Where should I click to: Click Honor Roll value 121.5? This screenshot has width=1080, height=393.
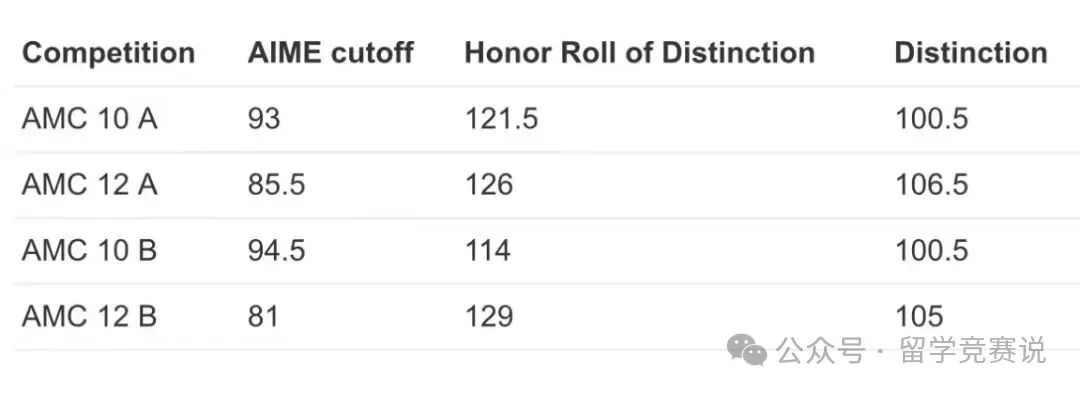click(x=501, y=119)
